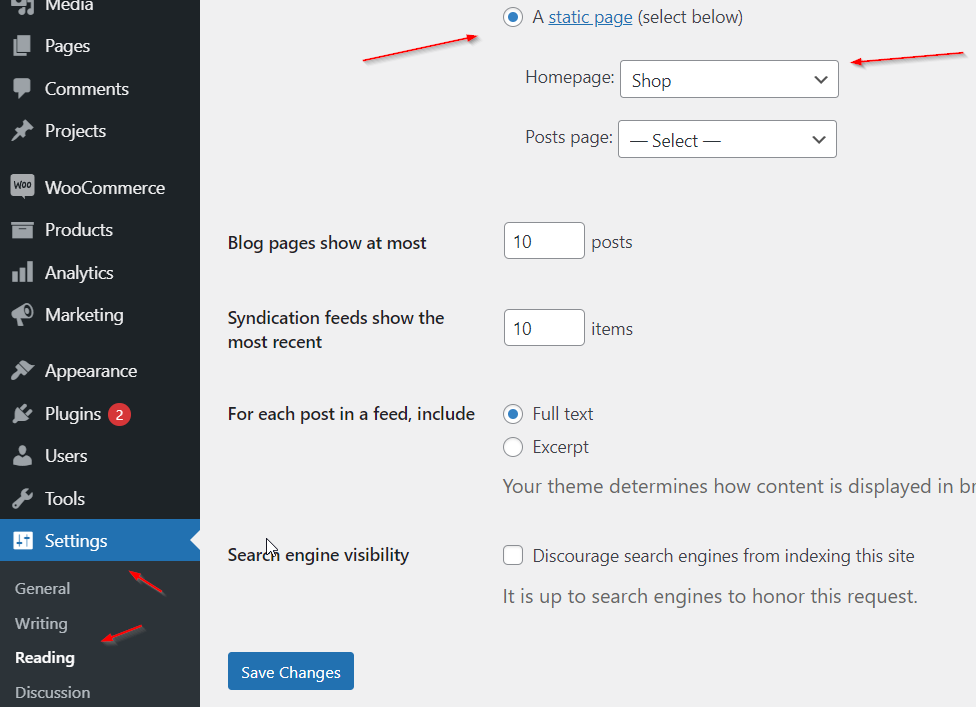Follow the static page link

590,17
